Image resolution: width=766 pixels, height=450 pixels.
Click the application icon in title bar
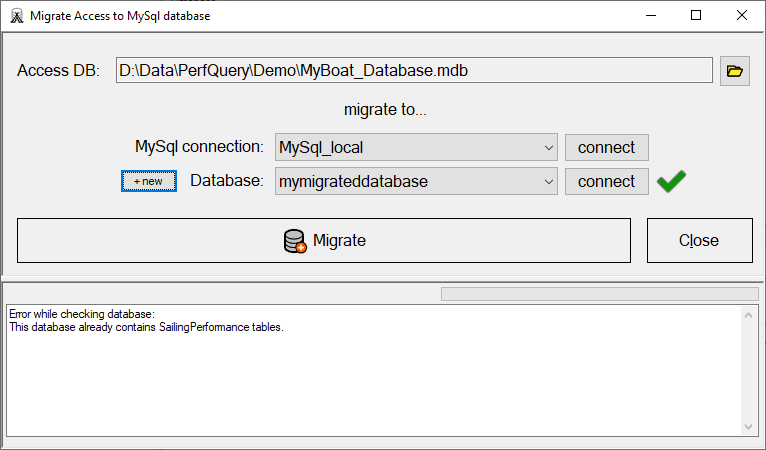(x=17, y=16)
